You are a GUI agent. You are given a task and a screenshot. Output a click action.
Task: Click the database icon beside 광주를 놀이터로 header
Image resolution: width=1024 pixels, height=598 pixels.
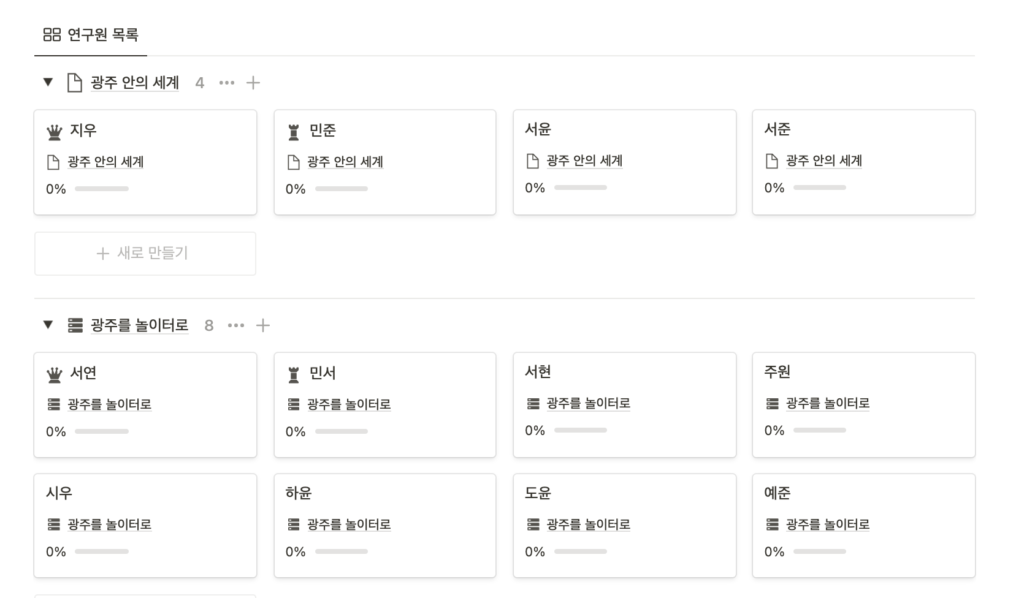pos(75,325)
